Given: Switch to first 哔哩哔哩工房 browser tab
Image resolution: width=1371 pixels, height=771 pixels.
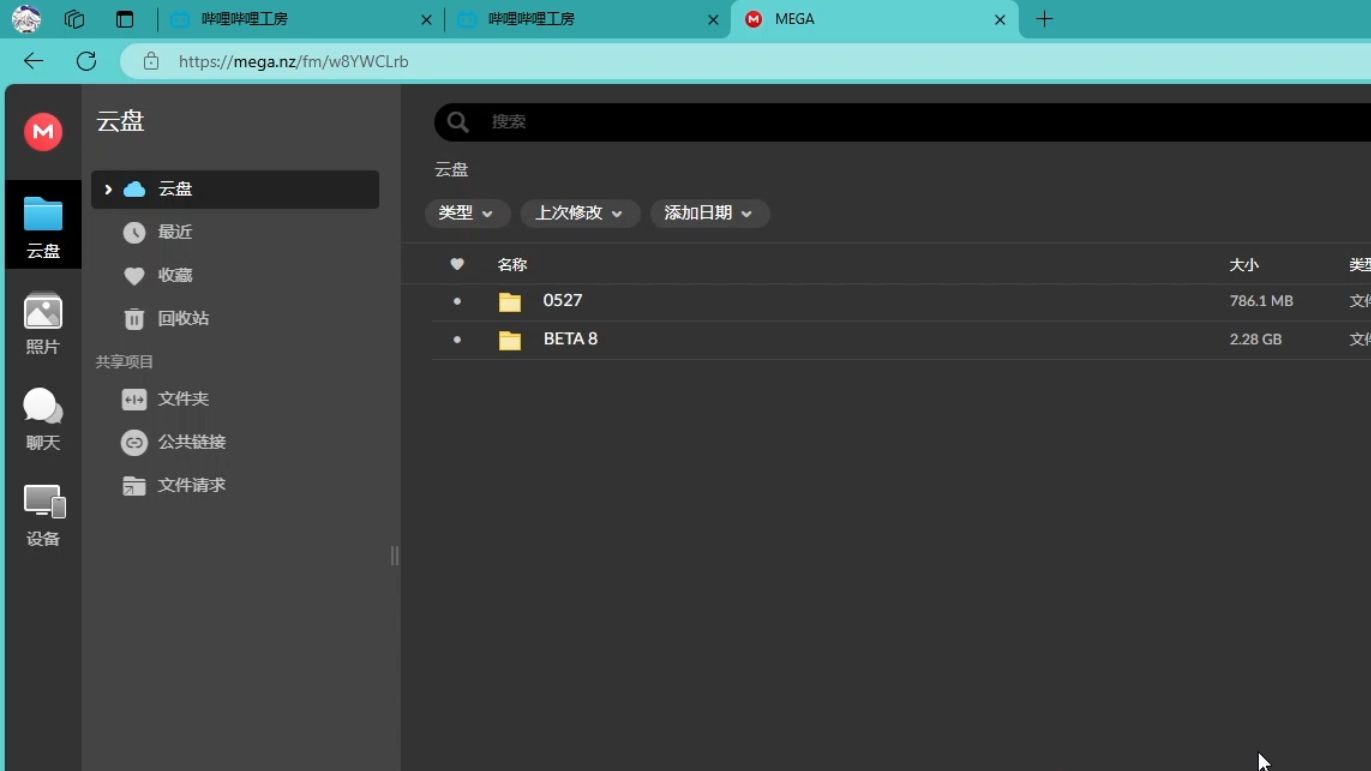Looking at the screenshot, I should [299, 19].
